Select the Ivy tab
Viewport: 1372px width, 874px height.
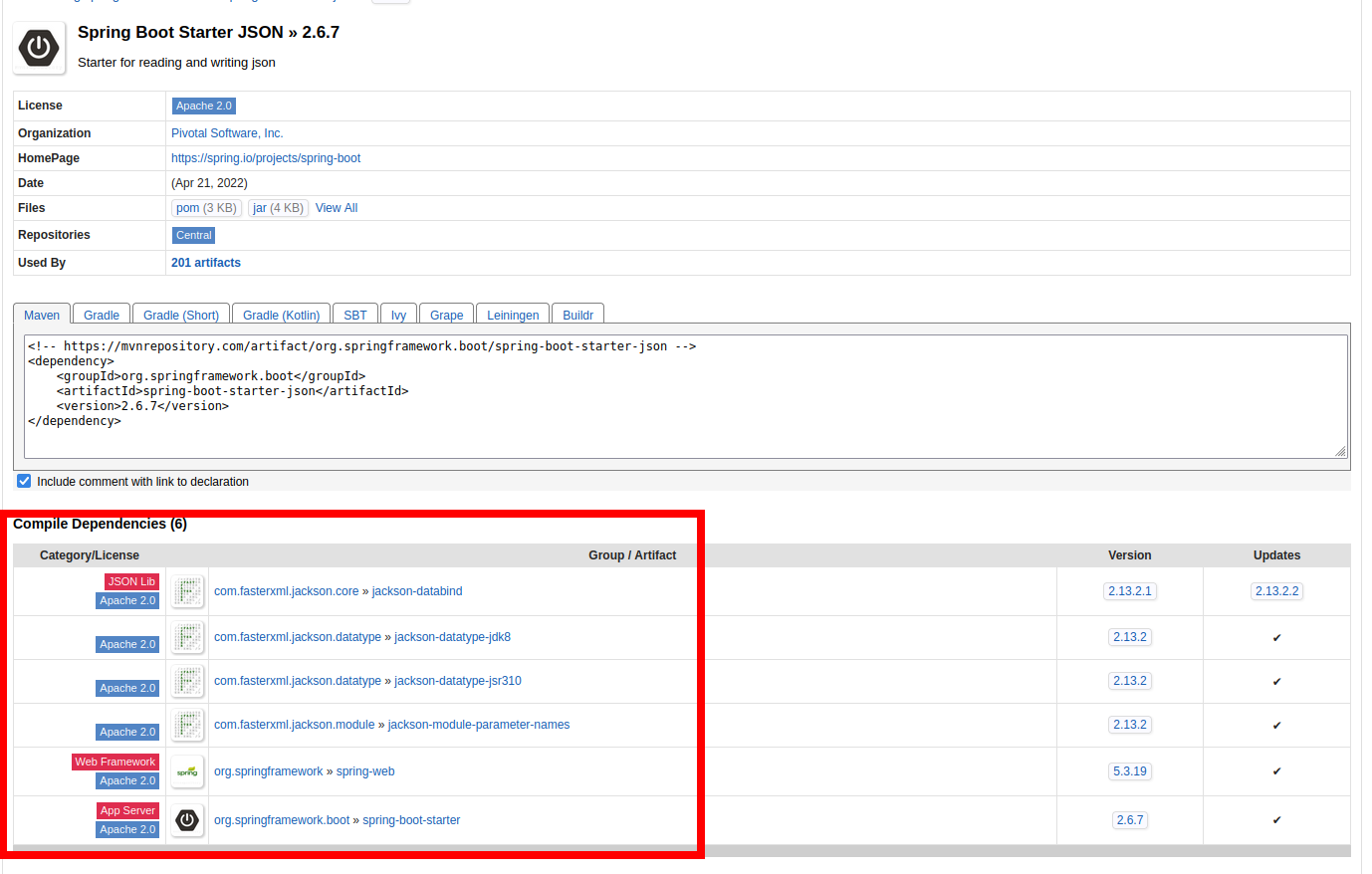point(398,315)
